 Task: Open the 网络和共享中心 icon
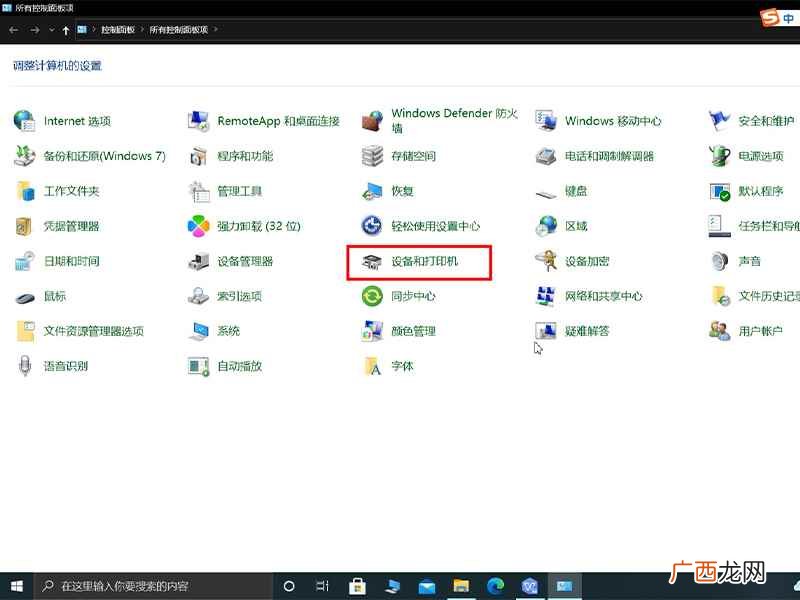pyautogui.click(x=546, y=296)
